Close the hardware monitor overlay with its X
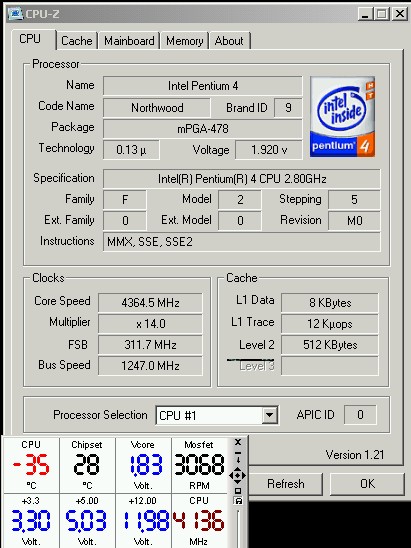This screenshot has width=411, height=548. coord(238,442)
